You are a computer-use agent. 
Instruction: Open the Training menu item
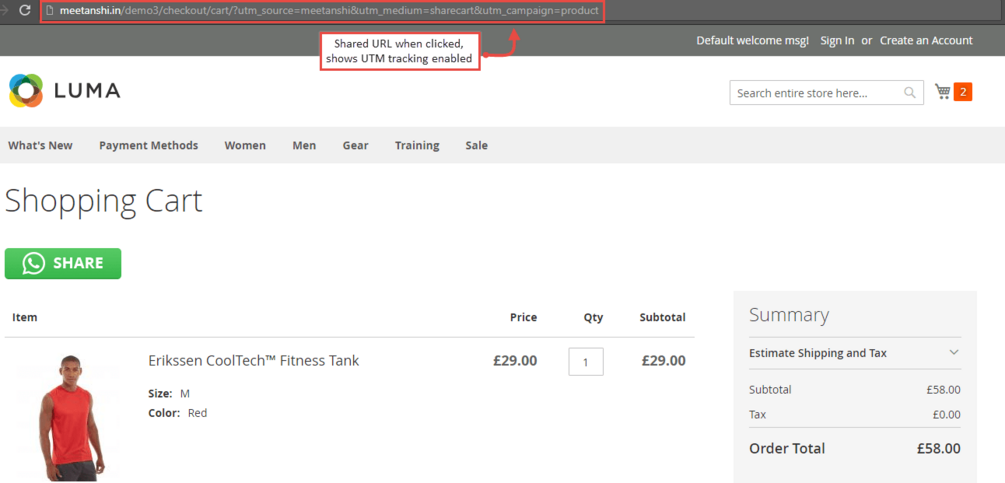pyautogui.click(x=417, y=146)
